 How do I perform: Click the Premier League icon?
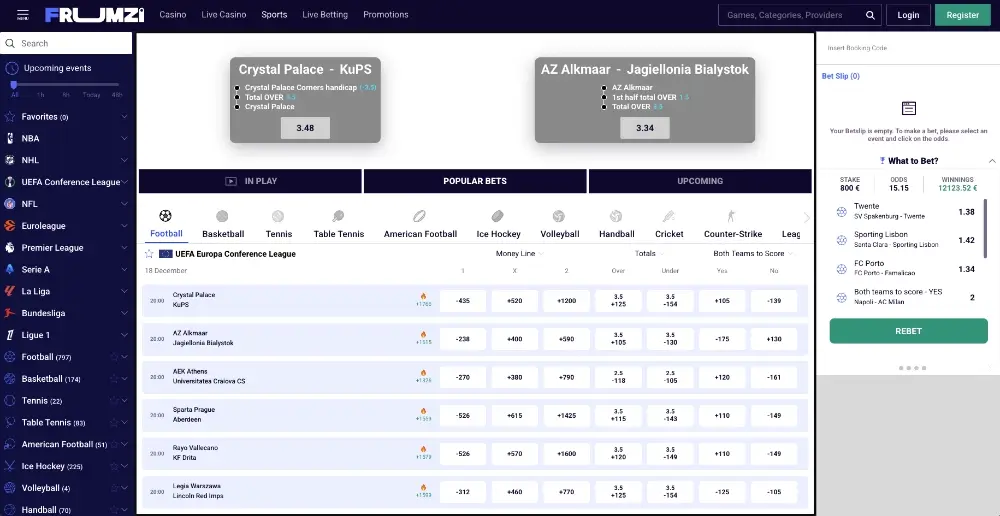pyautogui.click(x=10, y=247)
